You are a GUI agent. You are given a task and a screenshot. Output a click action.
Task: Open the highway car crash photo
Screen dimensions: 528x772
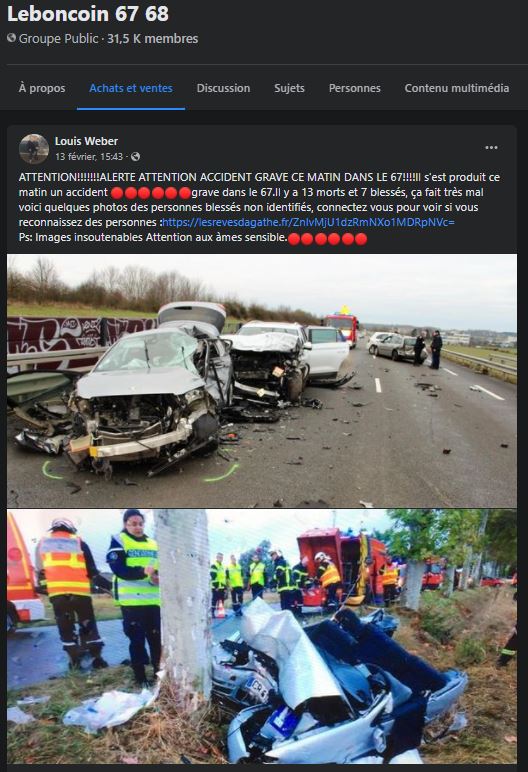click(x=262, y=381)
